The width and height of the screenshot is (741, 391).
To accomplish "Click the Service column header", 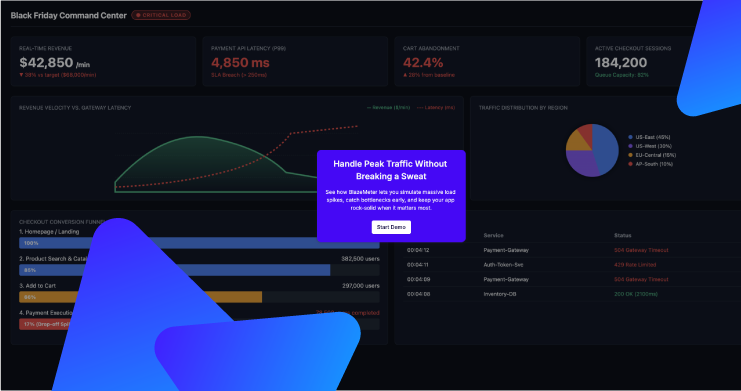I will click(x=493, y=235).
